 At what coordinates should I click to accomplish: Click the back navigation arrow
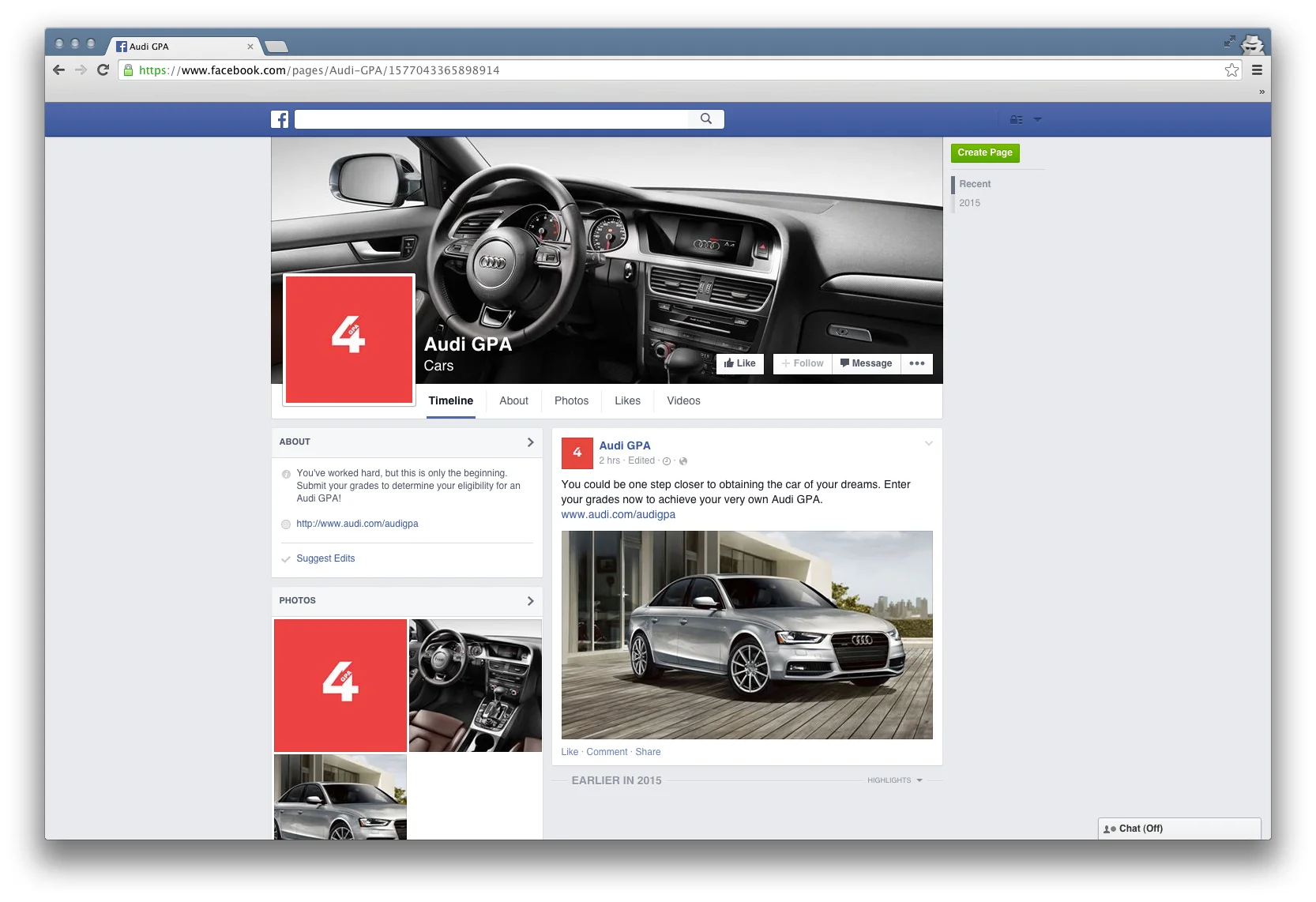[58, 70]
